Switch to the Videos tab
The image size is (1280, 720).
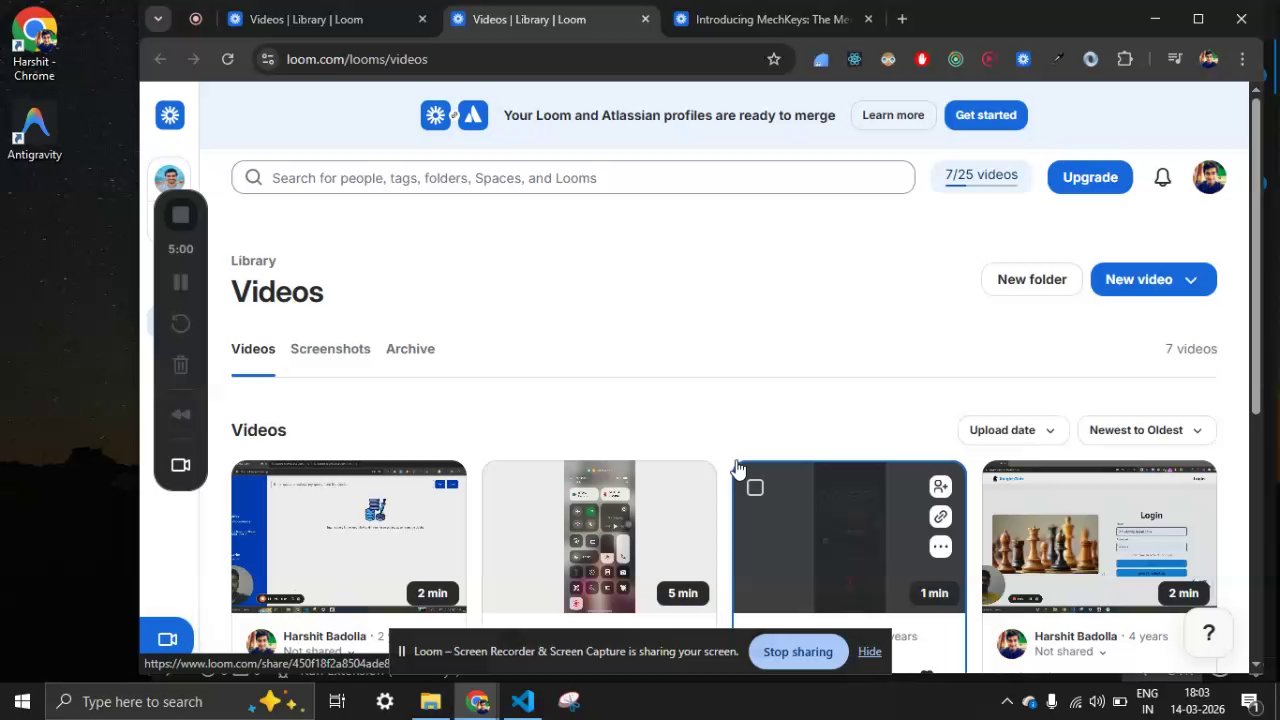pos(253,349)
